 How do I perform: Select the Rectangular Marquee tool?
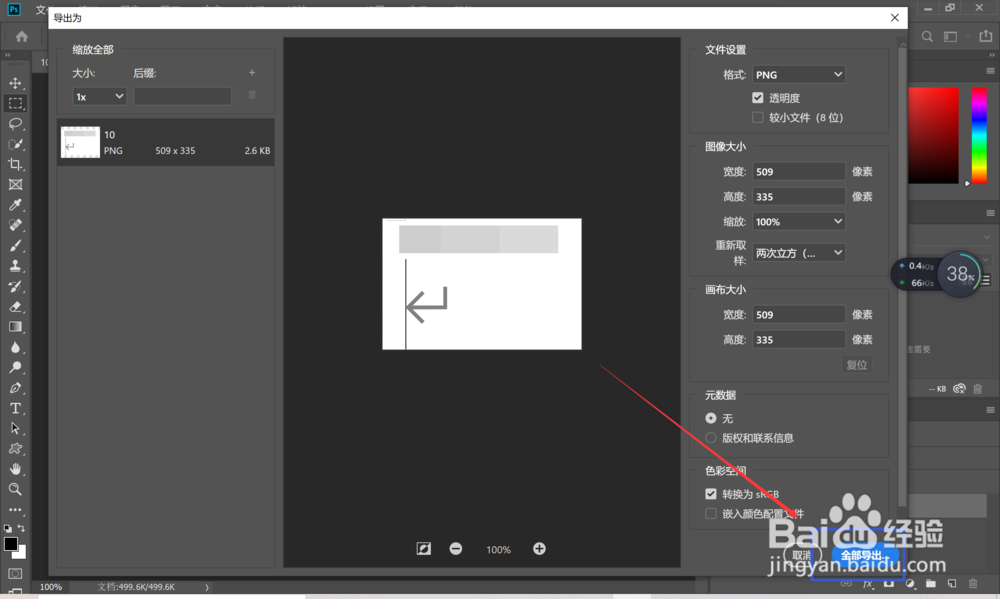click(15, 103)
